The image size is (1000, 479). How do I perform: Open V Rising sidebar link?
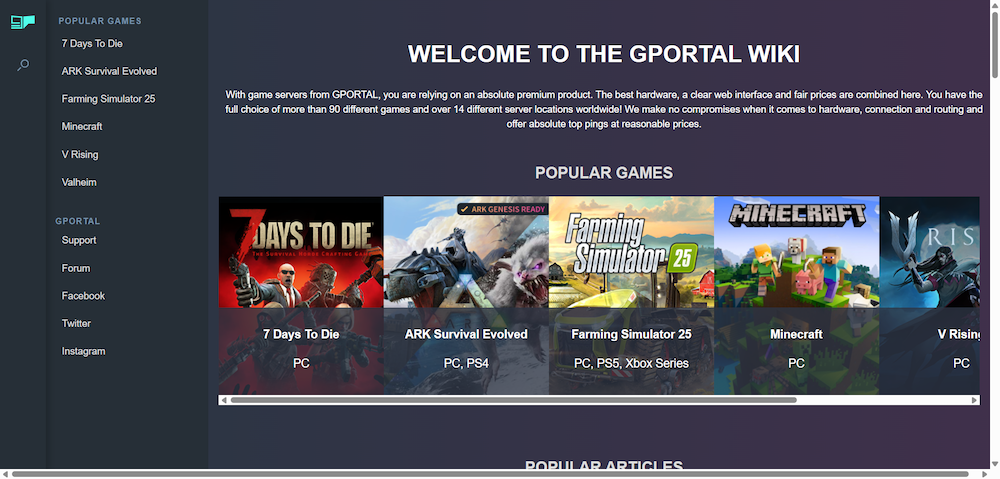80,154
